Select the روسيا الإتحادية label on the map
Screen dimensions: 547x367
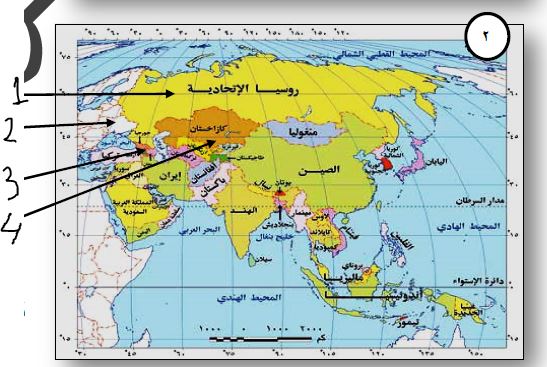[243, 89]
